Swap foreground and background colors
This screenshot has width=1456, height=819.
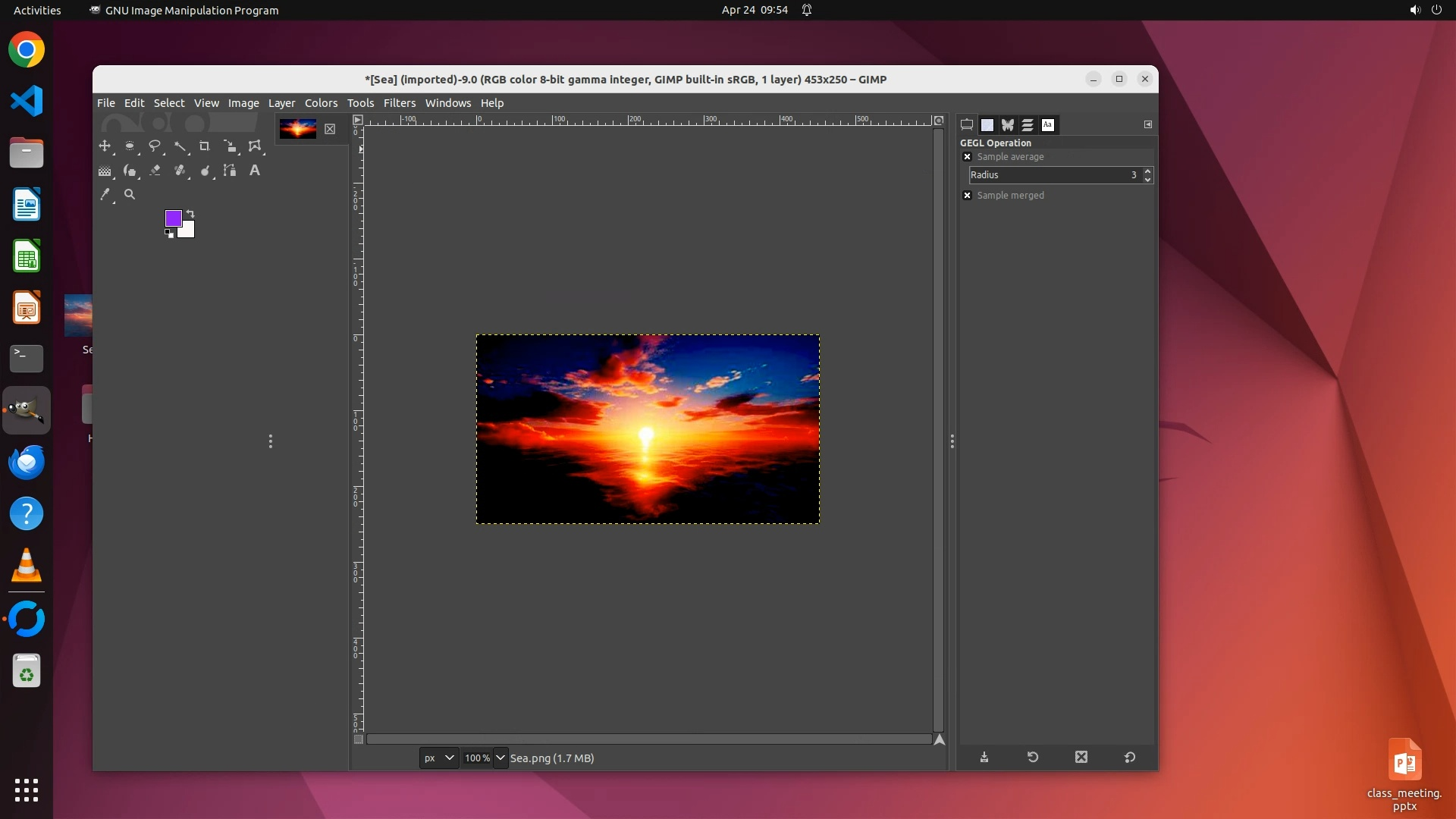click(190, 214)
